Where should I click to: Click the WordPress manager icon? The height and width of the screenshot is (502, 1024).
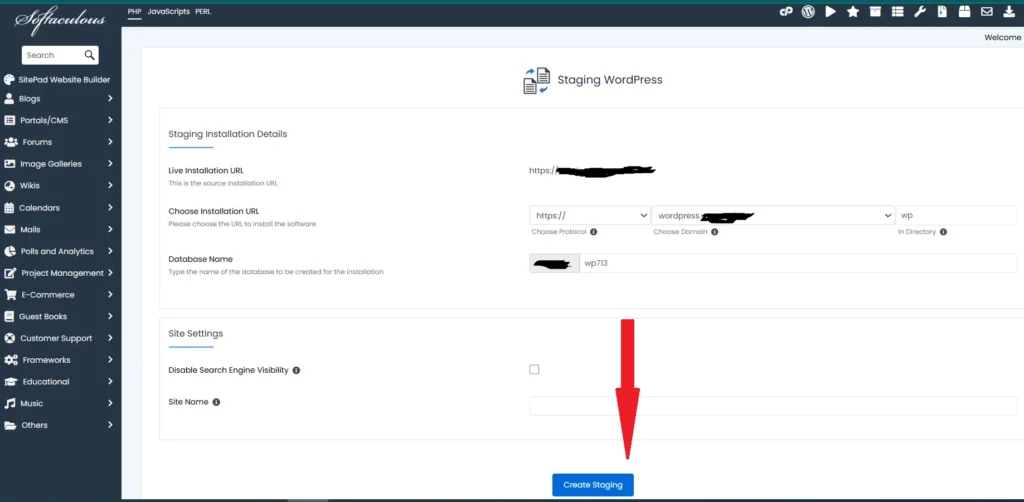tap(808, 12)
